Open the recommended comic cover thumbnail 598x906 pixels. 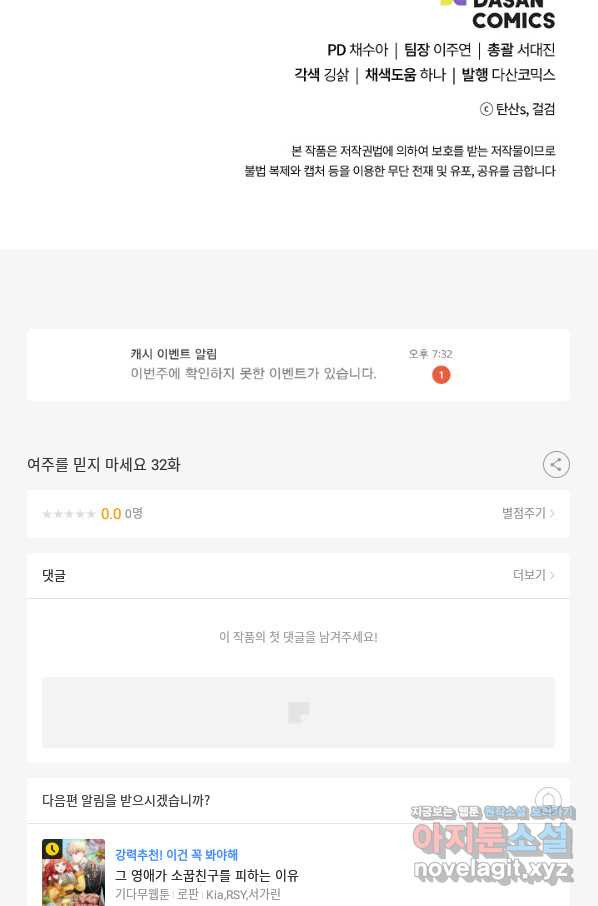point(73,872)
